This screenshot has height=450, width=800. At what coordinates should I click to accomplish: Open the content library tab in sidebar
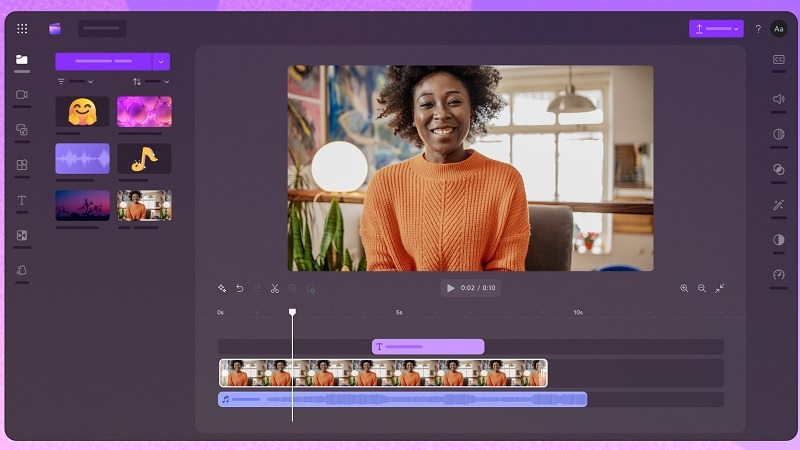coord(21,130)
